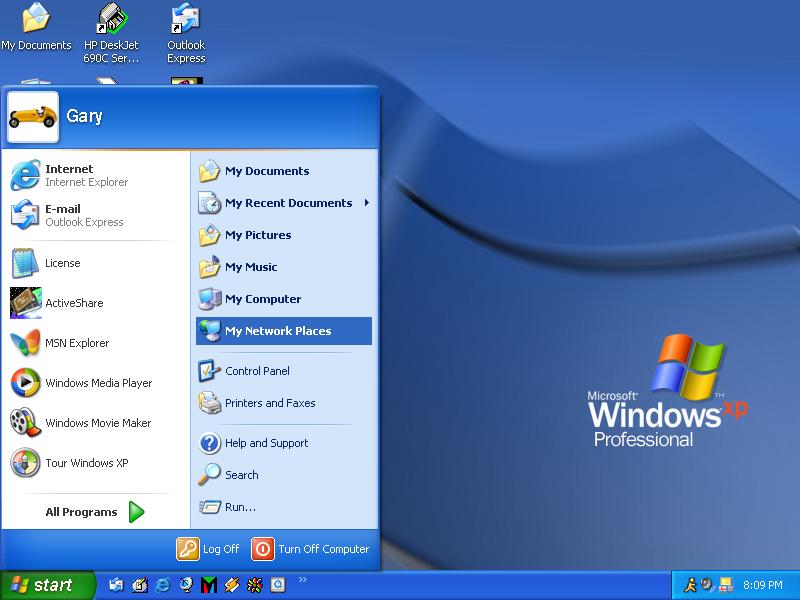Open Windows Movie Maker
The width and height of the screenshot is (800, 600).
[95, 422]
